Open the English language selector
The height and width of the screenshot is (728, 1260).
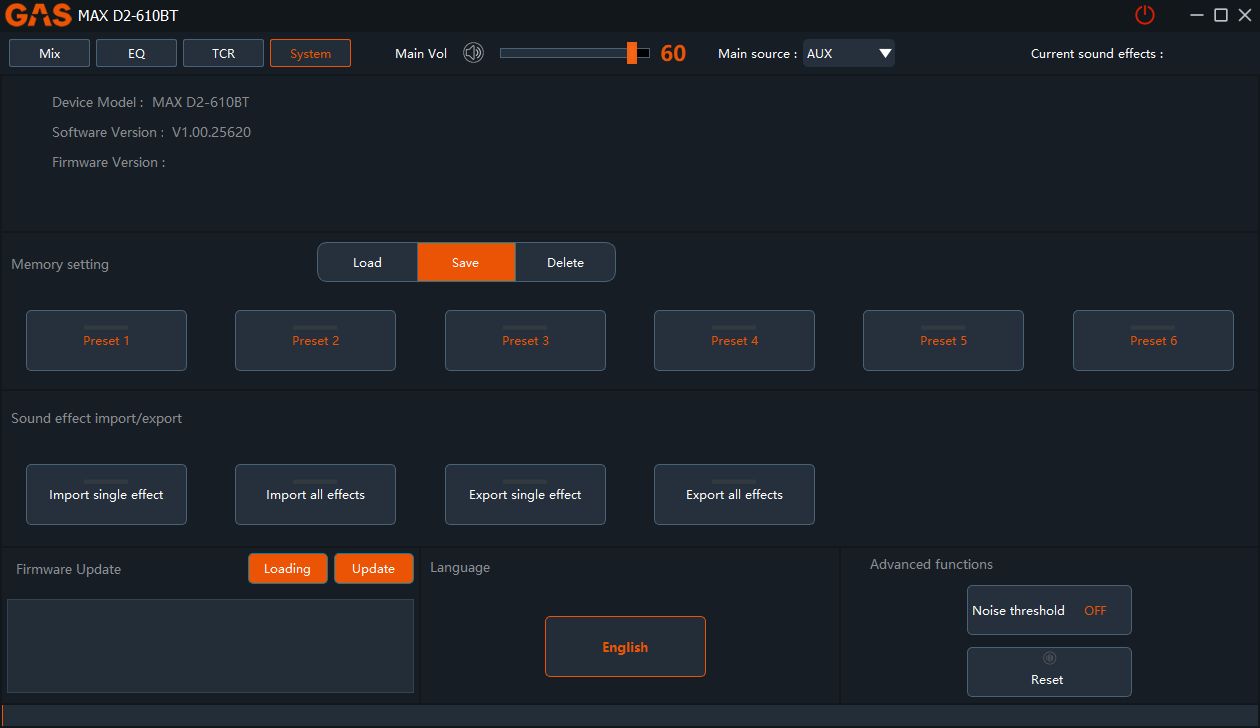click(x=625, y=647)
